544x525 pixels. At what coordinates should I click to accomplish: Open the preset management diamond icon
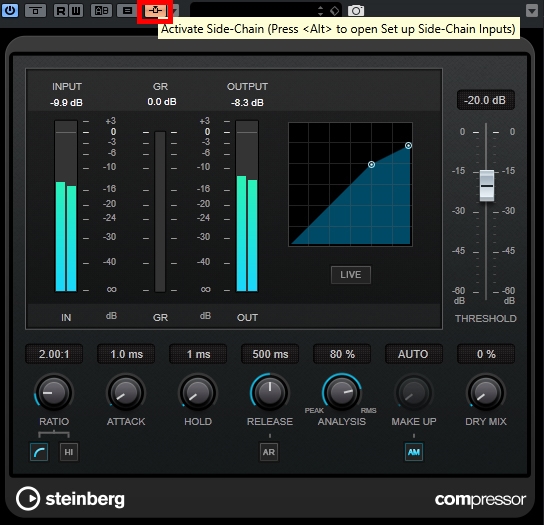click(334, 11)
